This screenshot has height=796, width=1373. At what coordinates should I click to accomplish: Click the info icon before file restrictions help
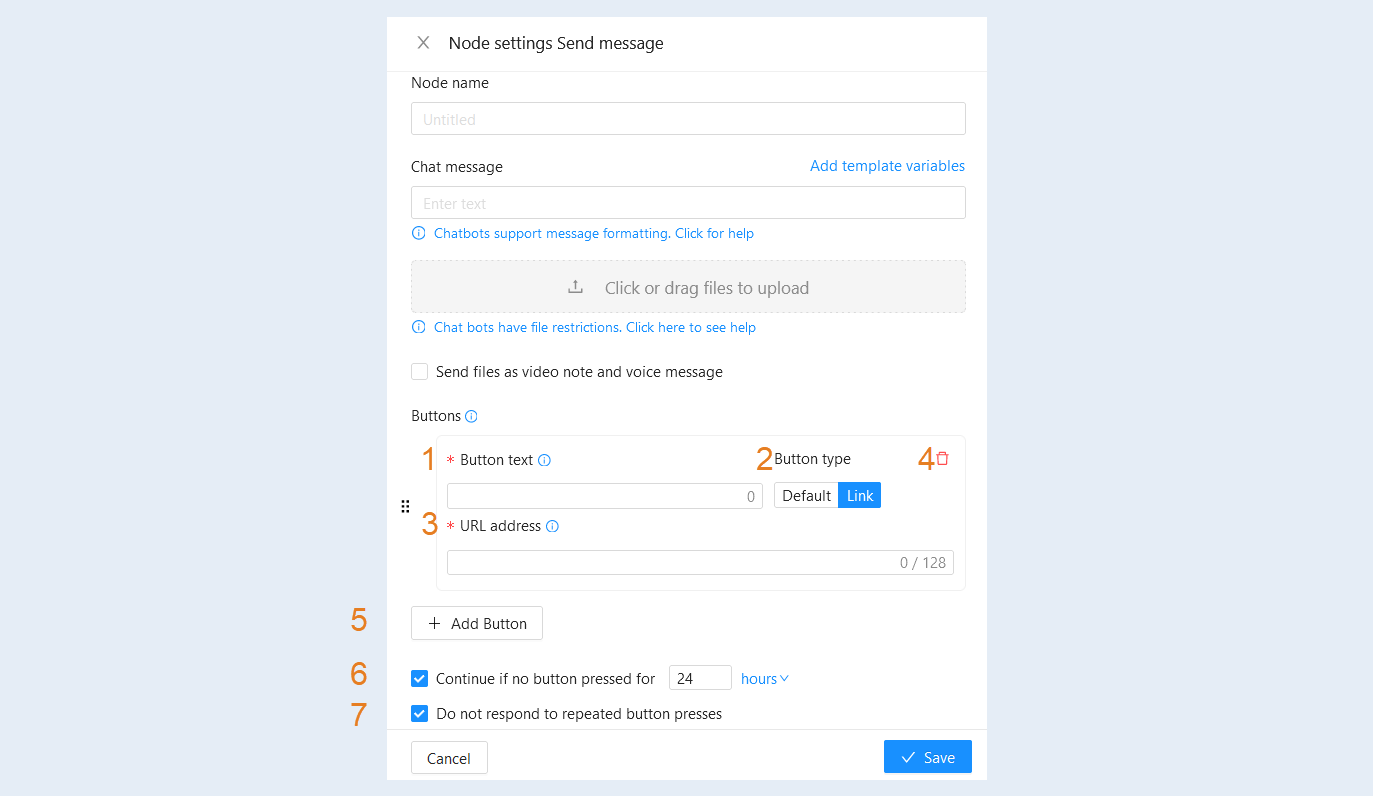pos(419,327)
